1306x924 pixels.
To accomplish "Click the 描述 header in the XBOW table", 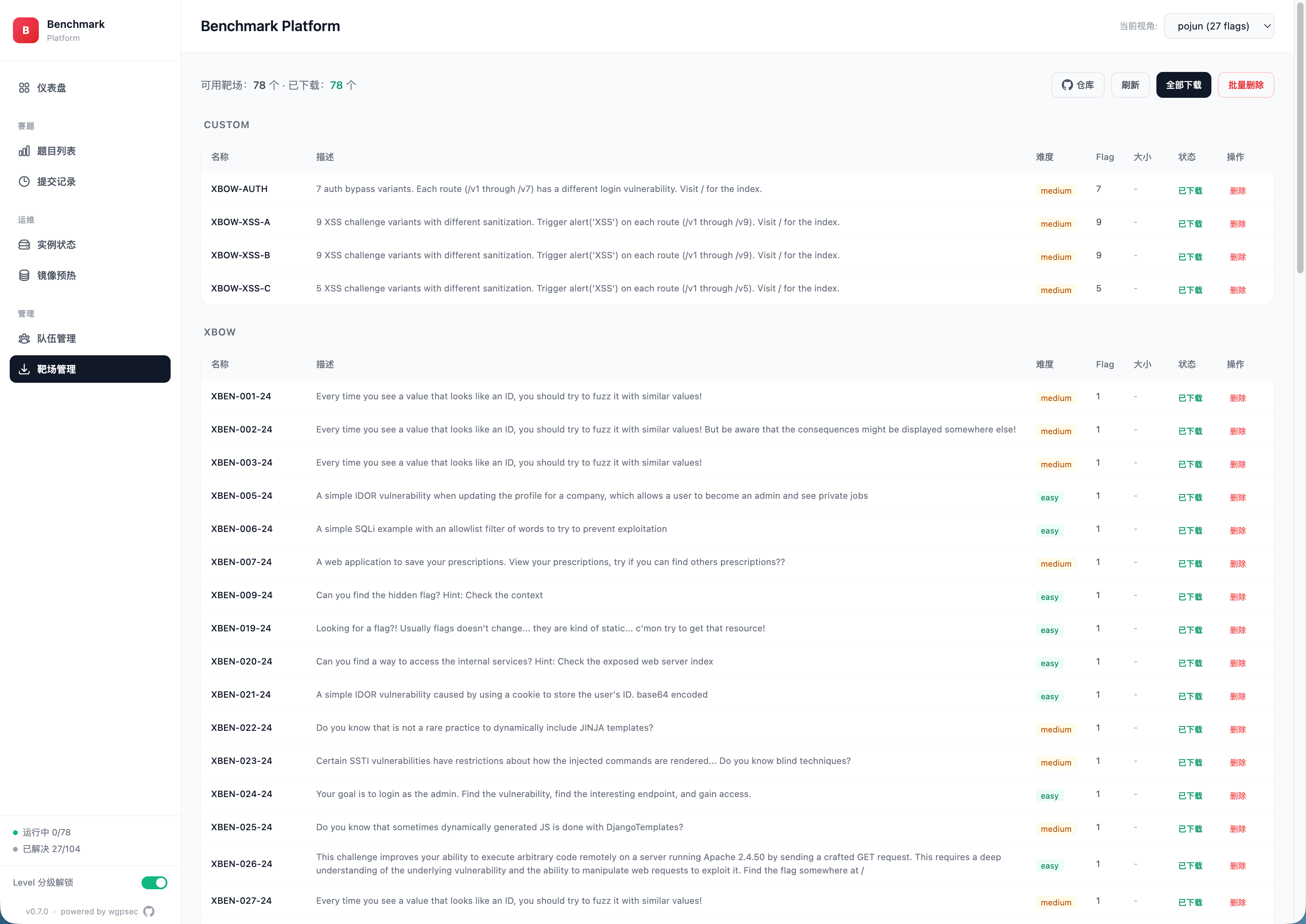I will (325, 364).
